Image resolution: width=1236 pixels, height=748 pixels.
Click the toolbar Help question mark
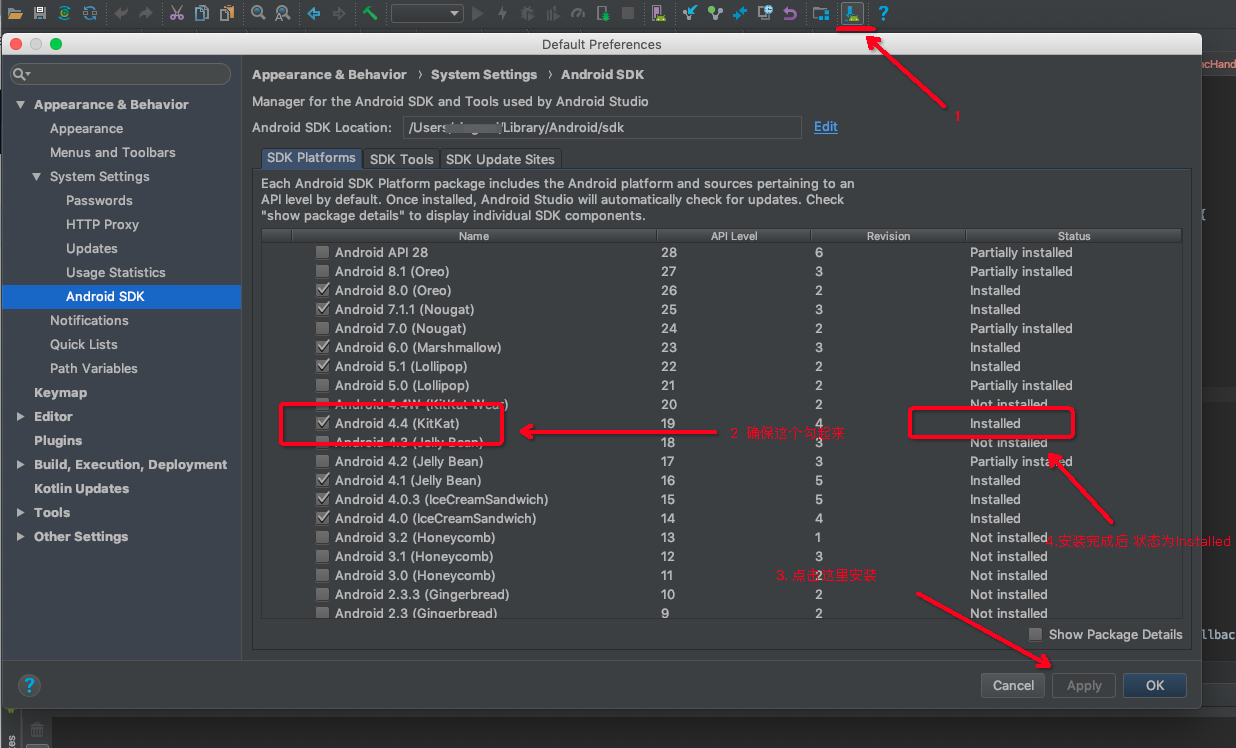883,13
